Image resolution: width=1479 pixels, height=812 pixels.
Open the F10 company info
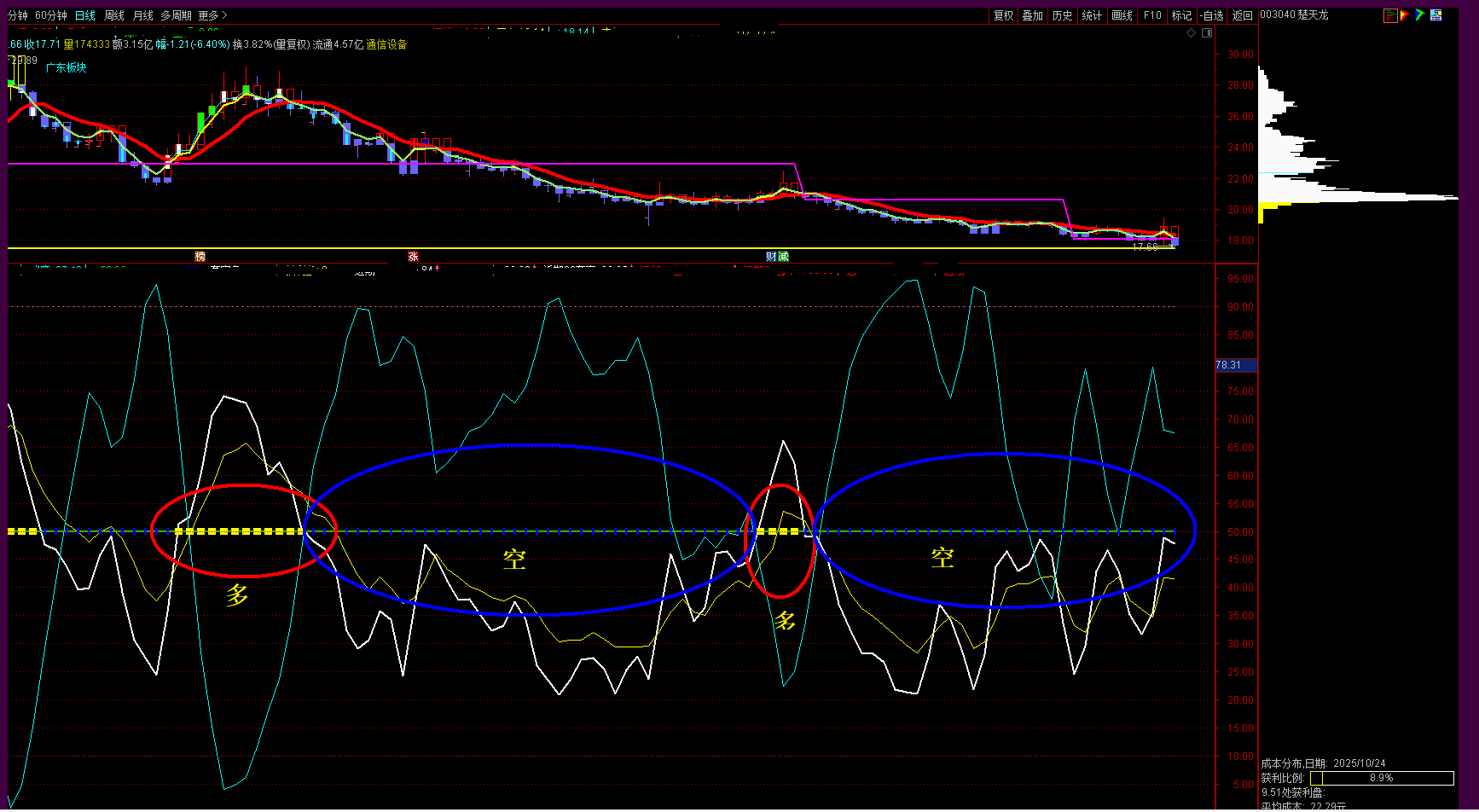[x=1152, y=15]
